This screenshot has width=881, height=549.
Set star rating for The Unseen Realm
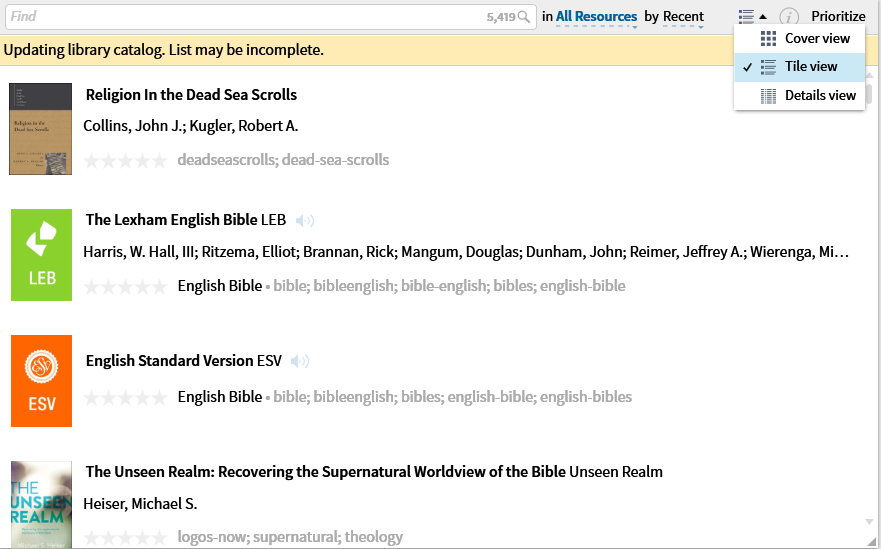coord(125,538)
